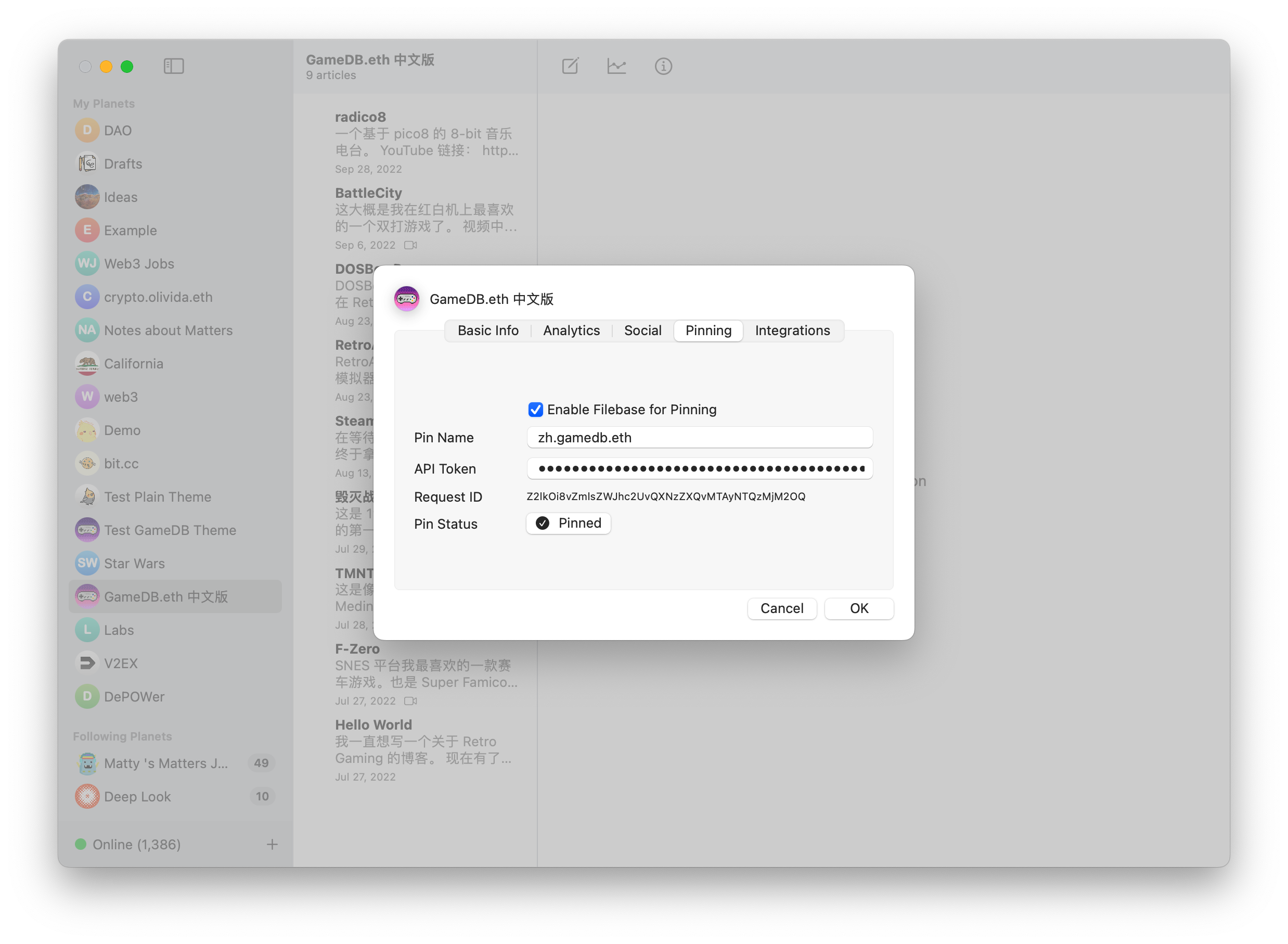The height and width of the screenshot is (944, 1288).
Task: Click the analytics chart icon in toolbar
Action: pos(617,66)
